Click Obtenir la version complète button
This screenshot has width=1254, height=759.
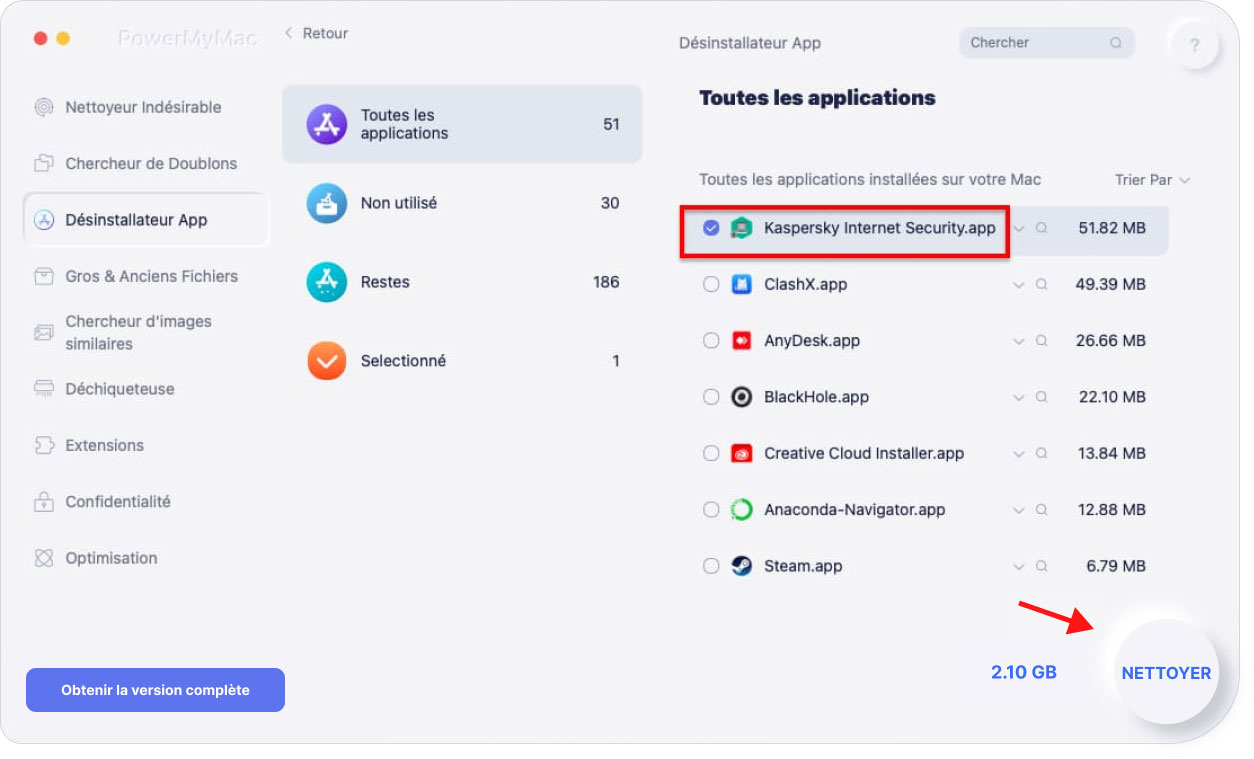coord(155,690)
